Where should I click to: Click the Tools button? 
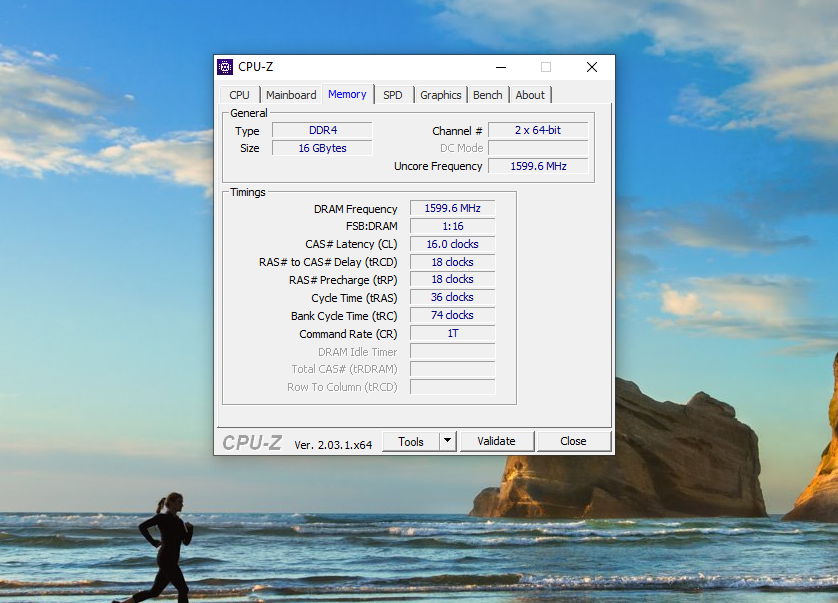point(411,442)
